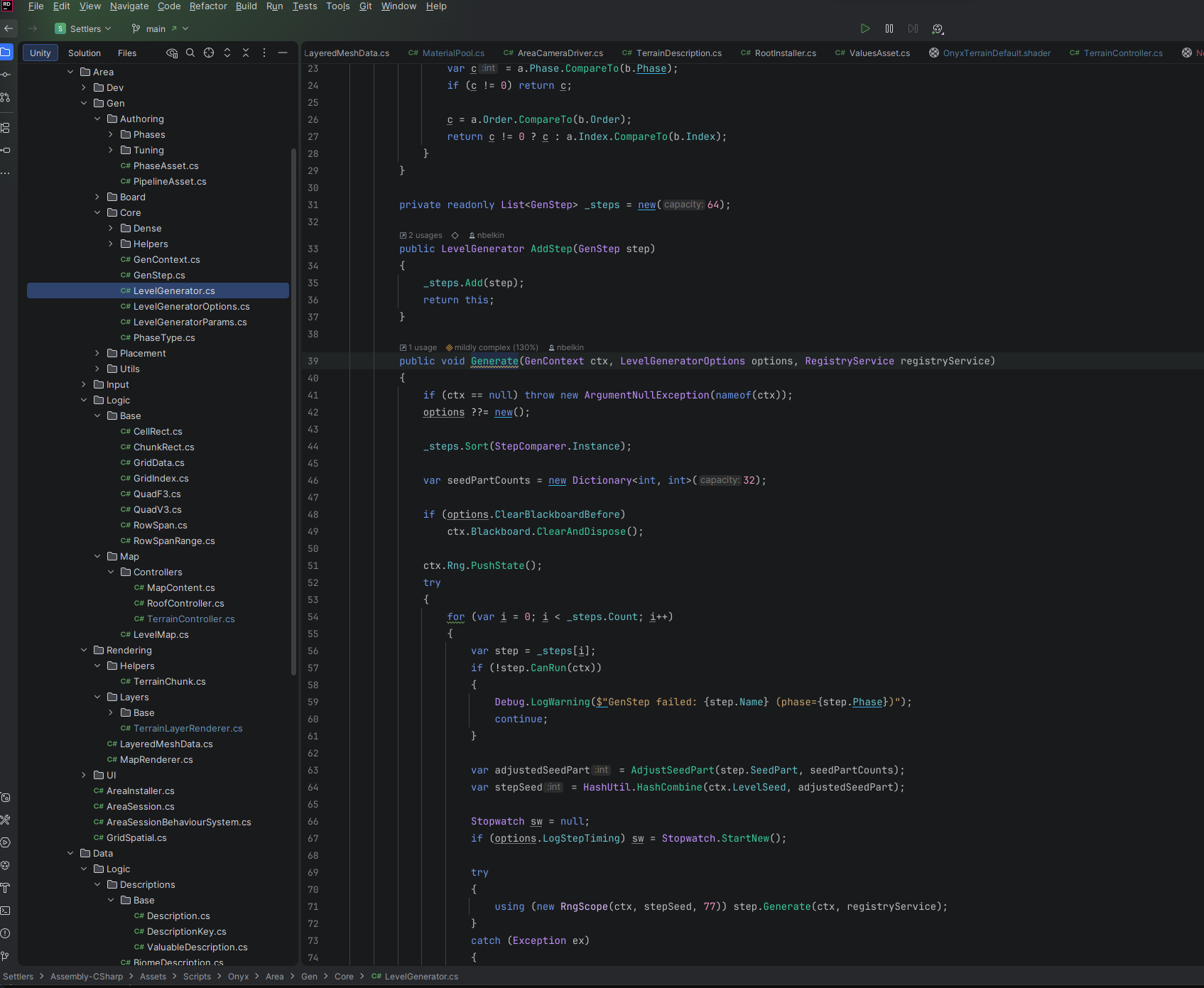Open the Refactor menu
This screenshot has width=1204, height=988.
[x=208, y=6]
